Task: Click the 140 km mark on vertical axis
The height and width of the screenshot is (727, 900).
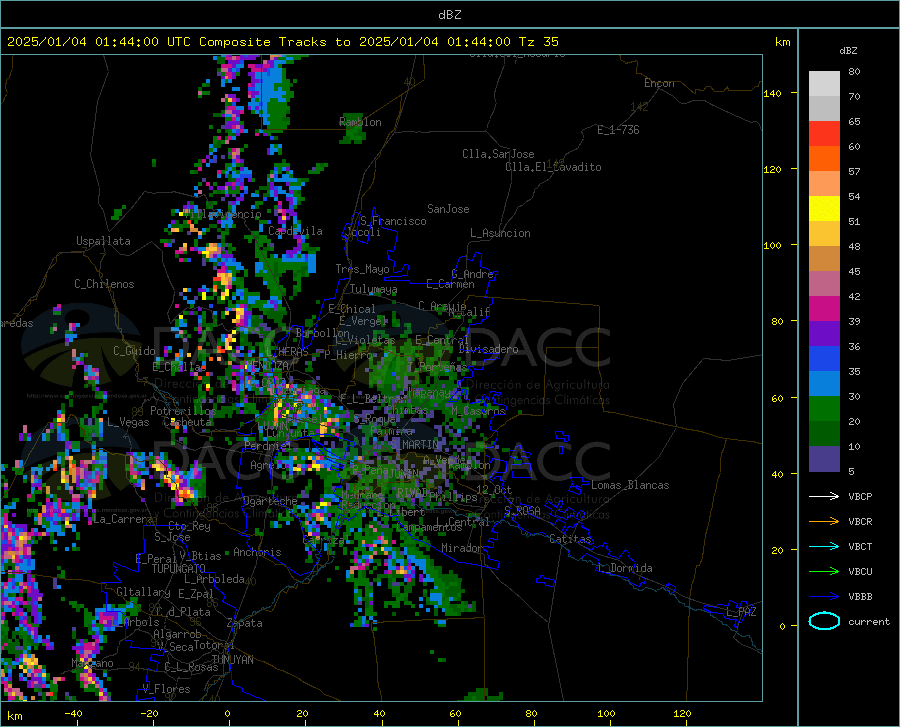Action: pyautogui.click(x=772, y=93)
